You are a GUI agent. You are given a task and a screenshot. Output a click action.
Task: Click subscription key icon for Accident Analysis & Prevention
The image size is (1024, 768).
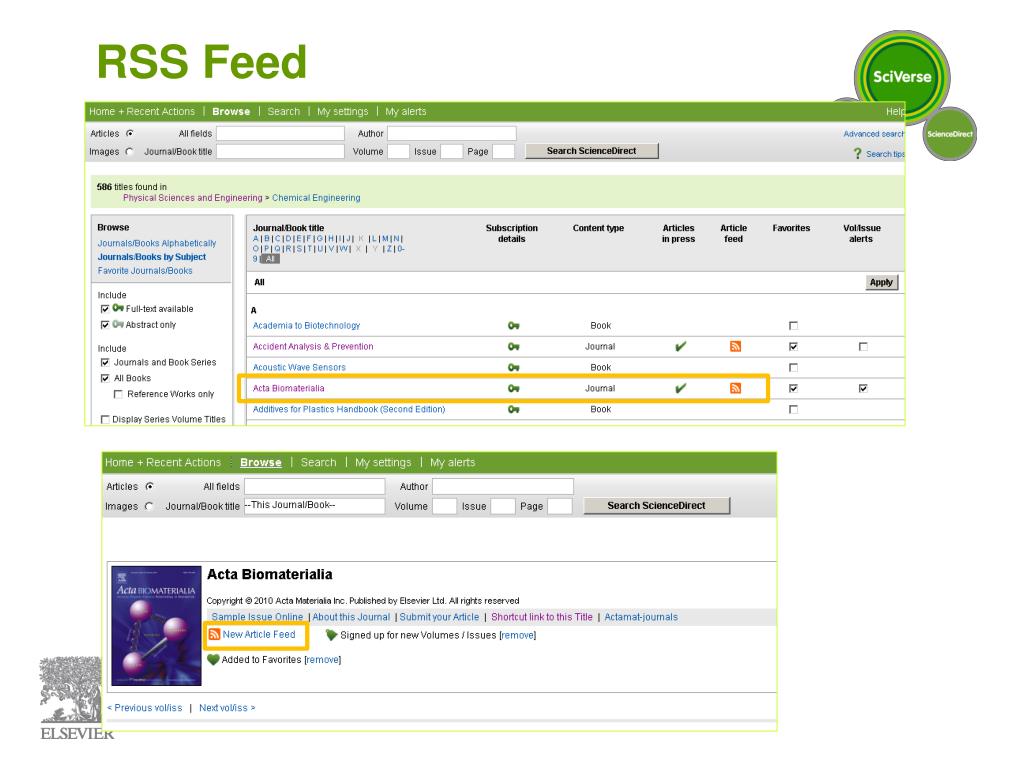[513, 346]
